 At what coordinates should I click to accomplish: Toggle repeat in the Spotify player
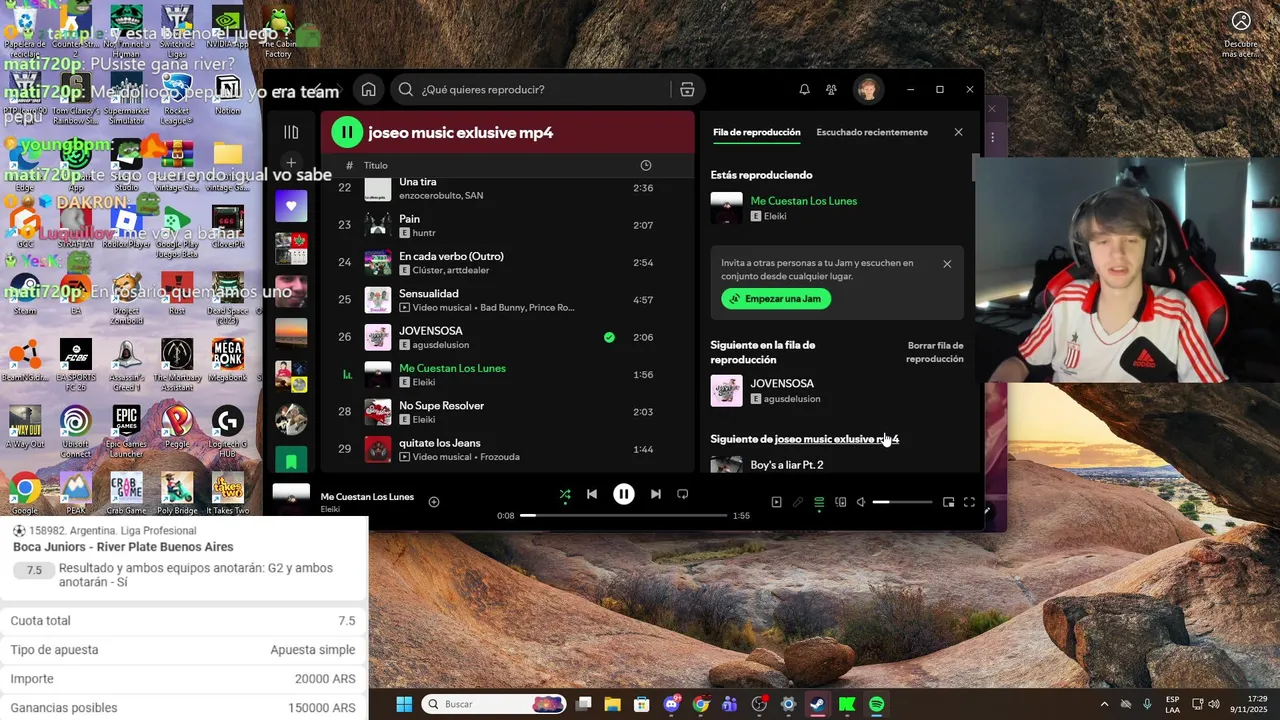(683, 494)
